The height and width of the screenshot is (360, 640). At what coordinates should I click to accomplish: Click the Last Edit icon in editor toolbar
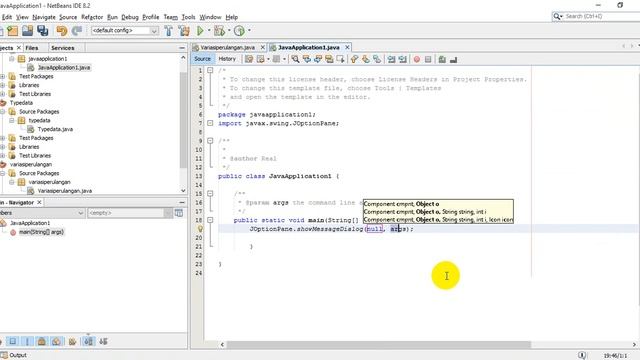[x=249, y=60]
